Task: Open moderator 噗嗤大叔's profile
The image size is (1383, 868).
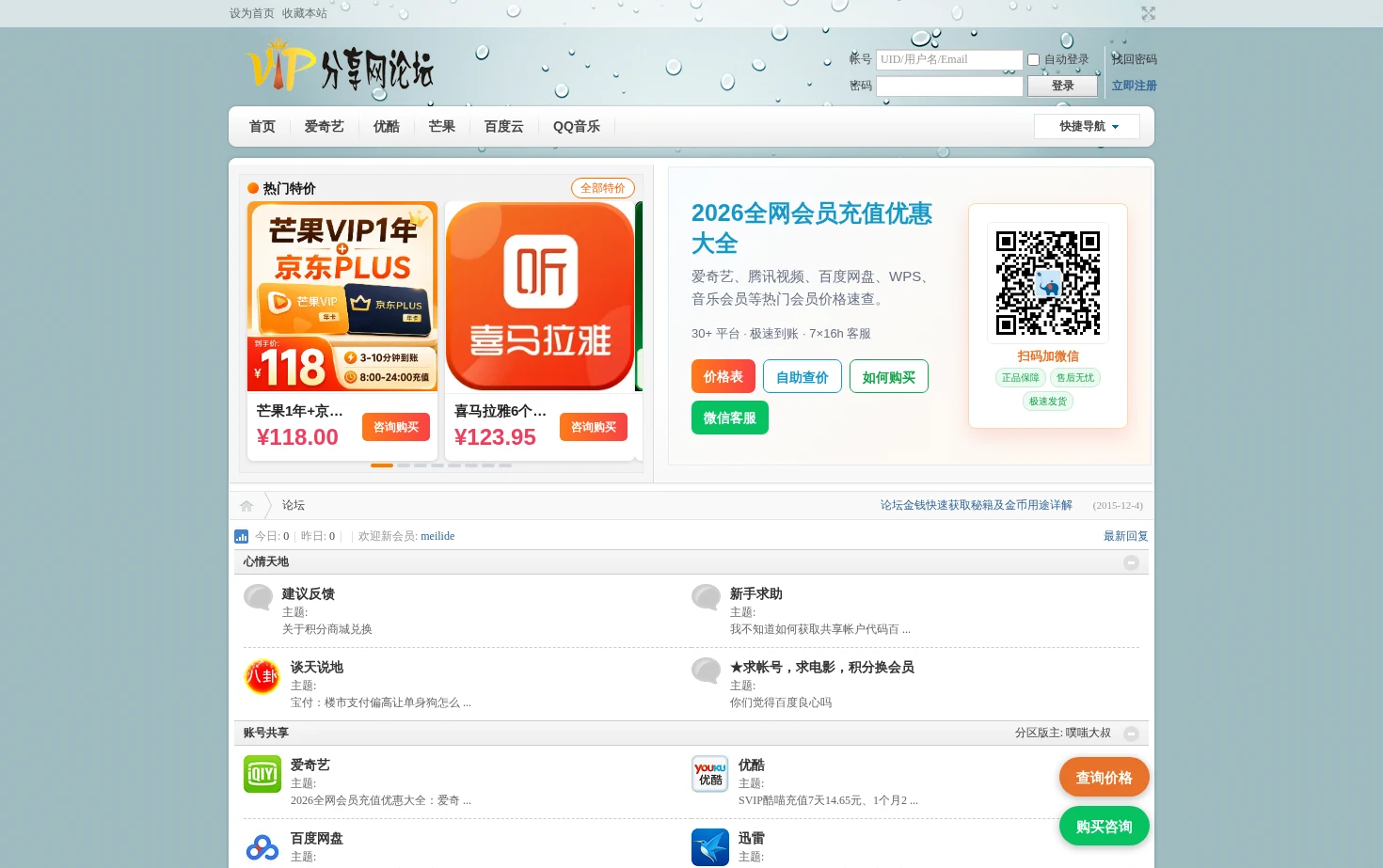Action: [x=1088, y=733]
